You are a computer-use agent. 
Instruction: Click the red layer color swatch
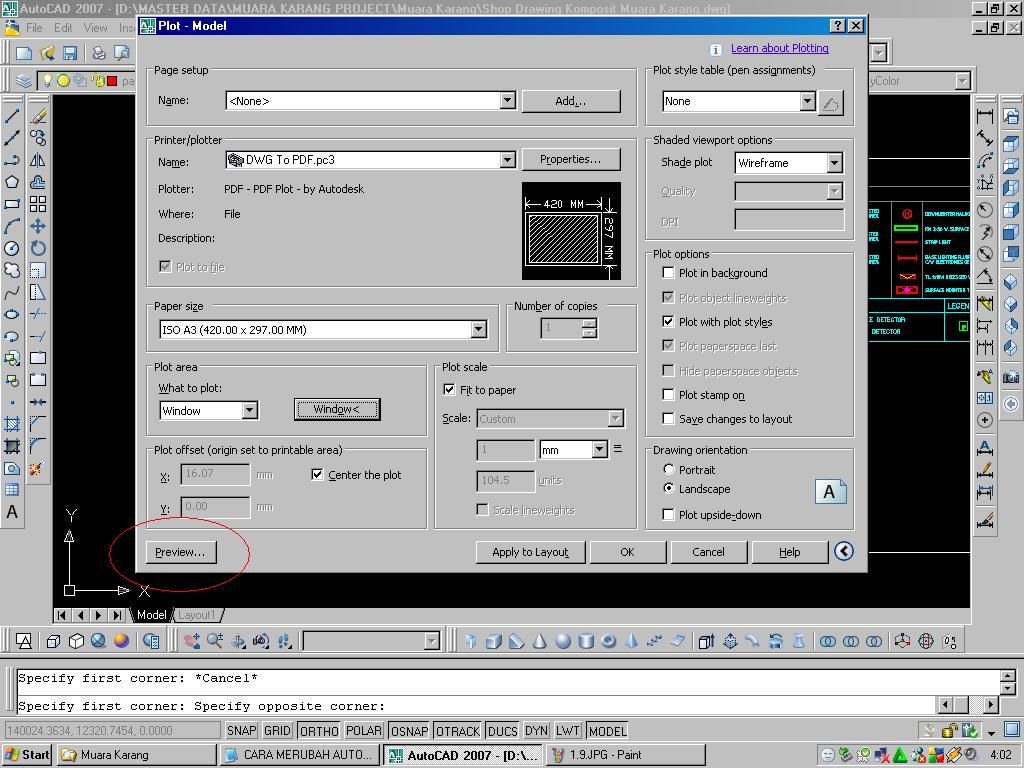[x=112, y=81]
